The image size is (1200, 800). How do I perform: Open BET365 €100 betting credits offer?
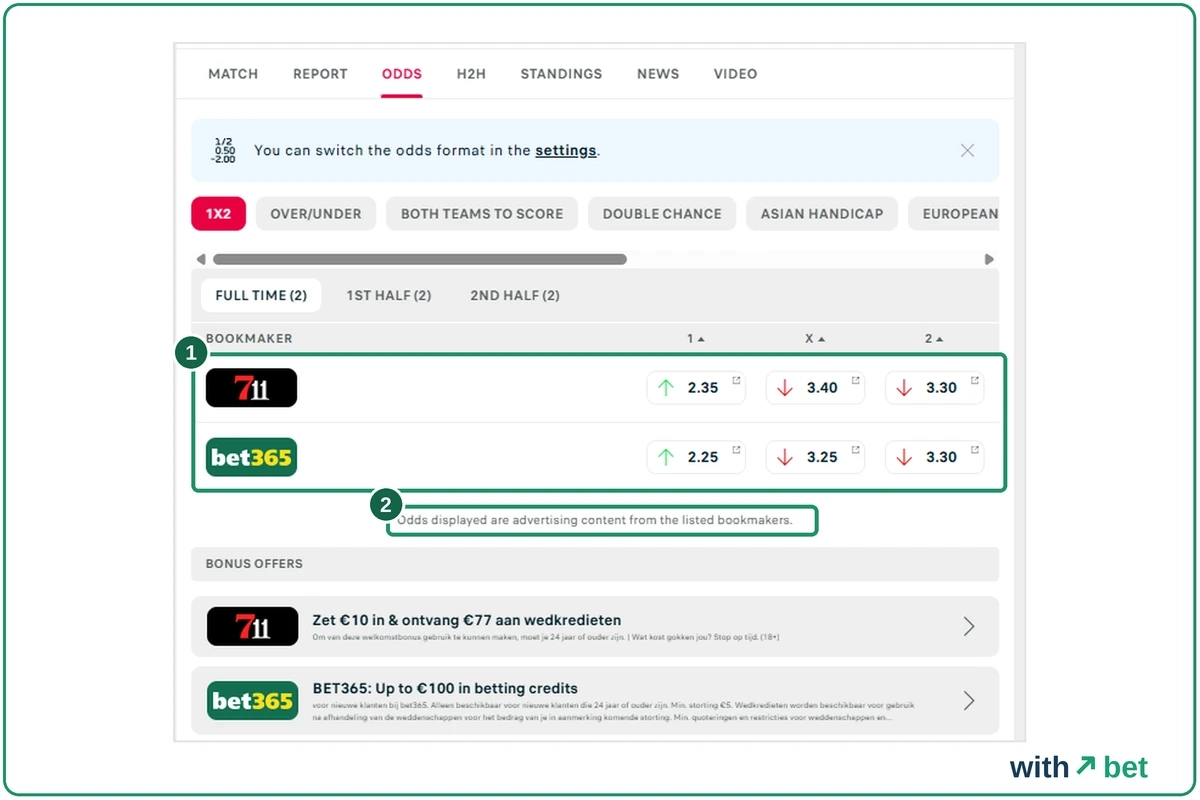(595, 700)
